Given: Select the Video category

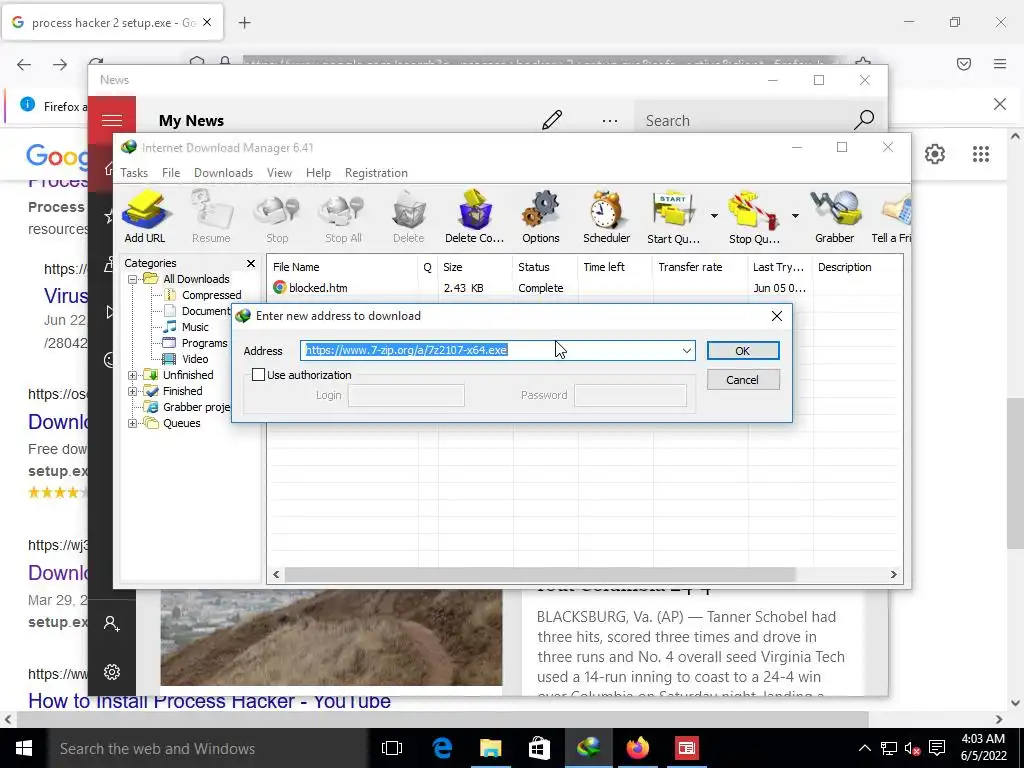Looking at the screenshot, I should point(195,359).
